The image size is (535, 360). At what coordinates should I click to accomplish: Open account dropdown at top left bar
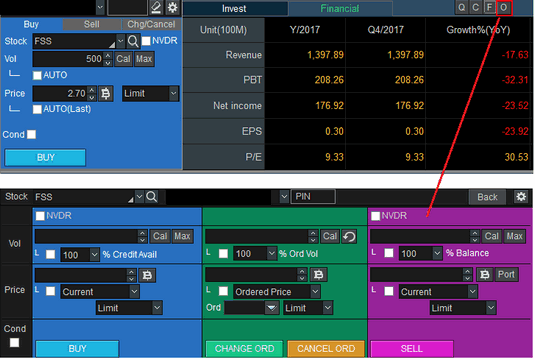point(100,8)
